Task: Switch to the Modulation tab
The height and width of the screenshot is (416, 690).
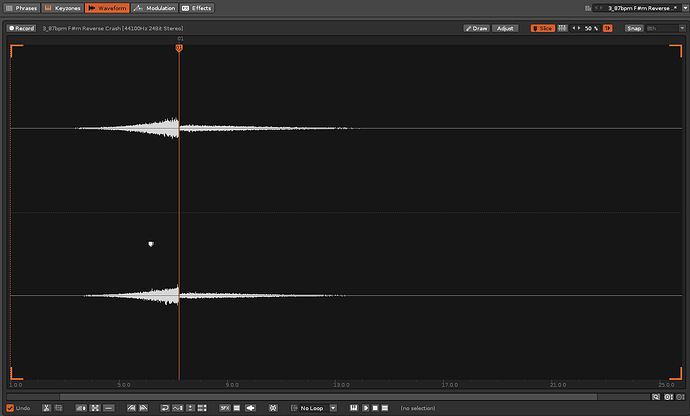Action: pos(154,8)
